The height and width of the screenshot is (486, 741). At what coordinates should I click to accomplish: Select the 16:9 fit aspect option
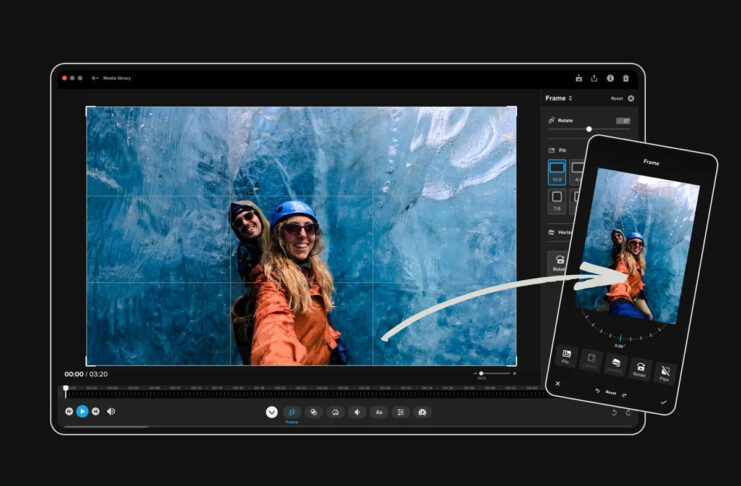click(x=557, y=172)
